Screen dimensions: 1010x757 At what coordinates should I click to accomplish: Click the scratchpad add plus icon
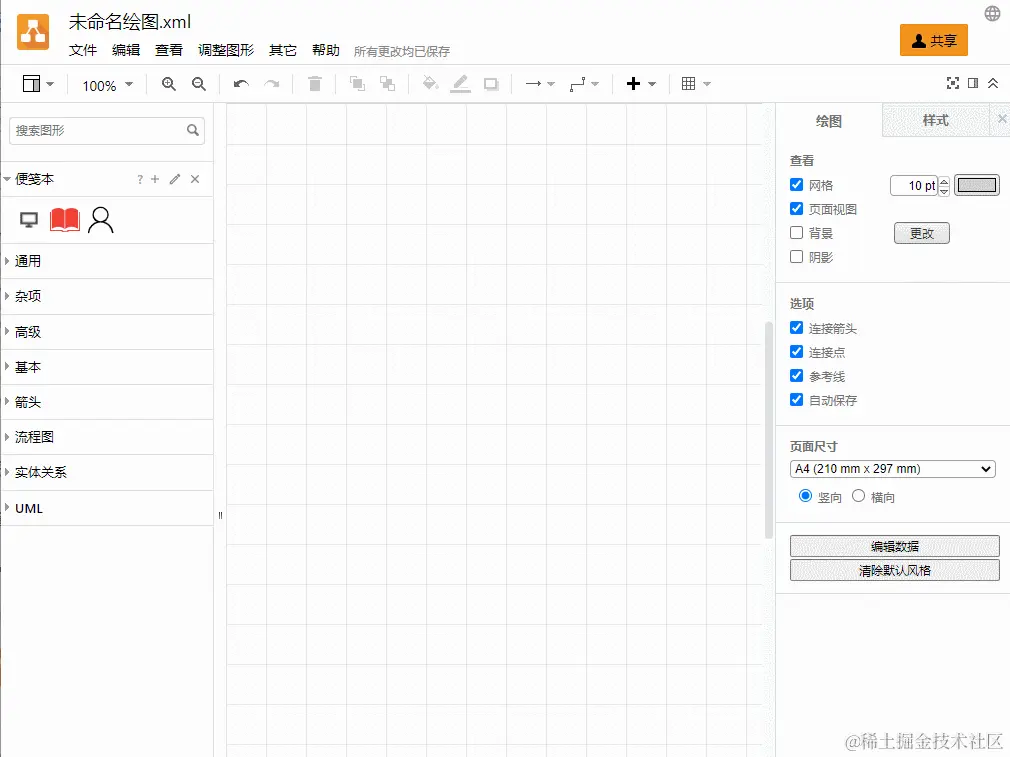tap(155, 179)
